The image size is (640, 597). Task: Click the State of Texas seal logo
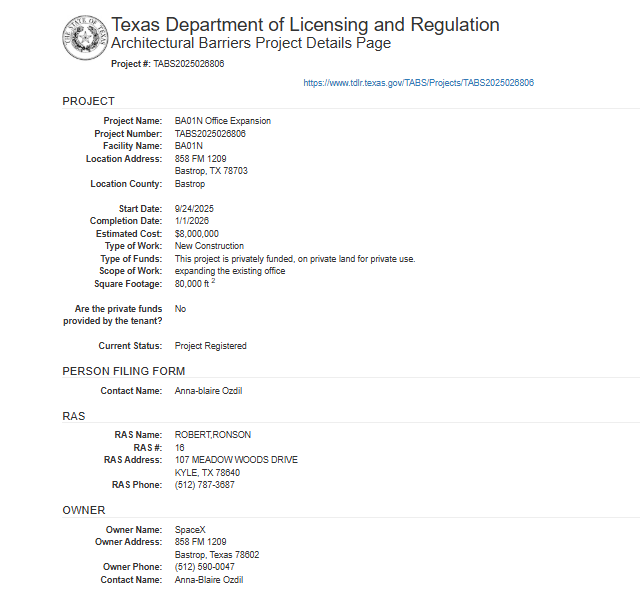[x=85, y=38]
